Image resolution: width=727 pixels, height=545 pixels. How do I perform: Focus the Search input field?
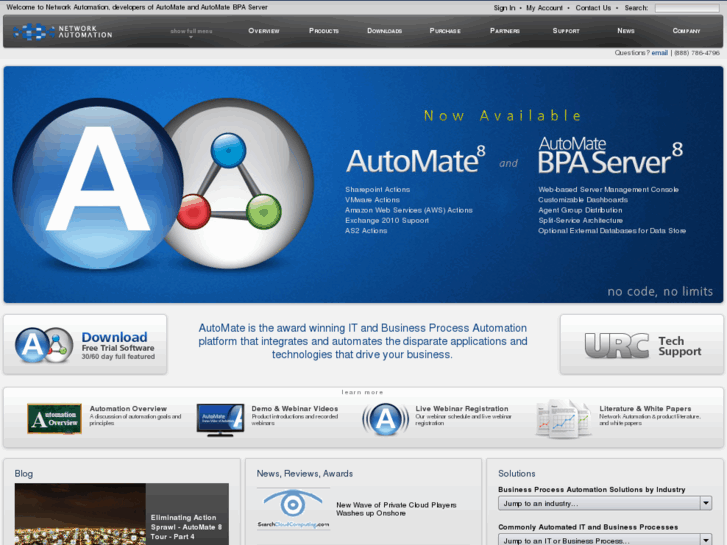click(x=687, y=8)
